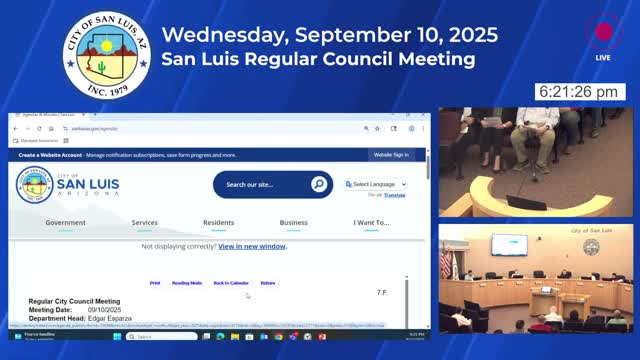
Task: Open the Residents navigation menu
Action: [219, 223]
